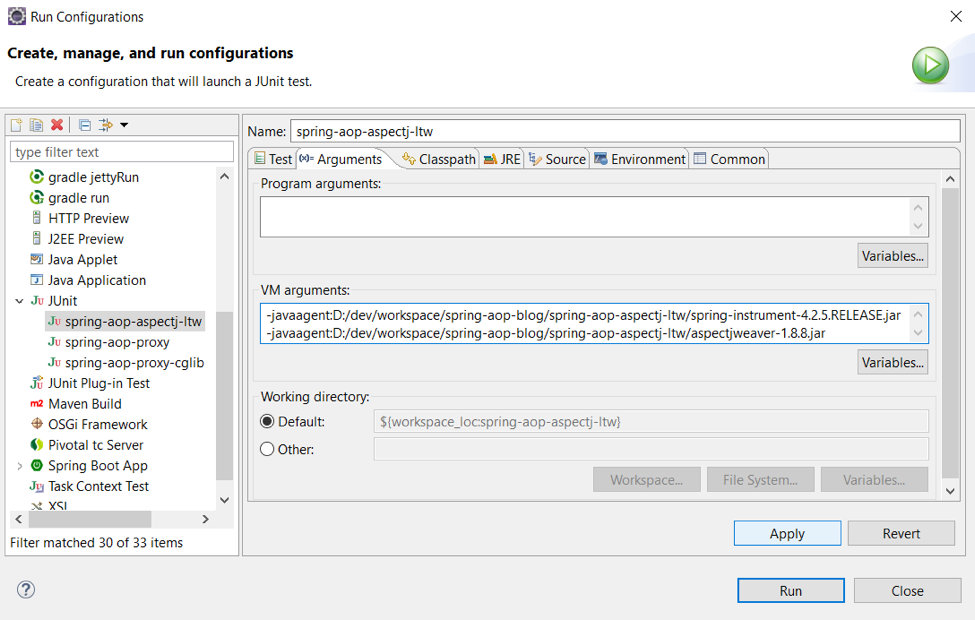Click the OSGi Framework icon
The height and width of the screenshot is (620, 975).
(37, 424)
